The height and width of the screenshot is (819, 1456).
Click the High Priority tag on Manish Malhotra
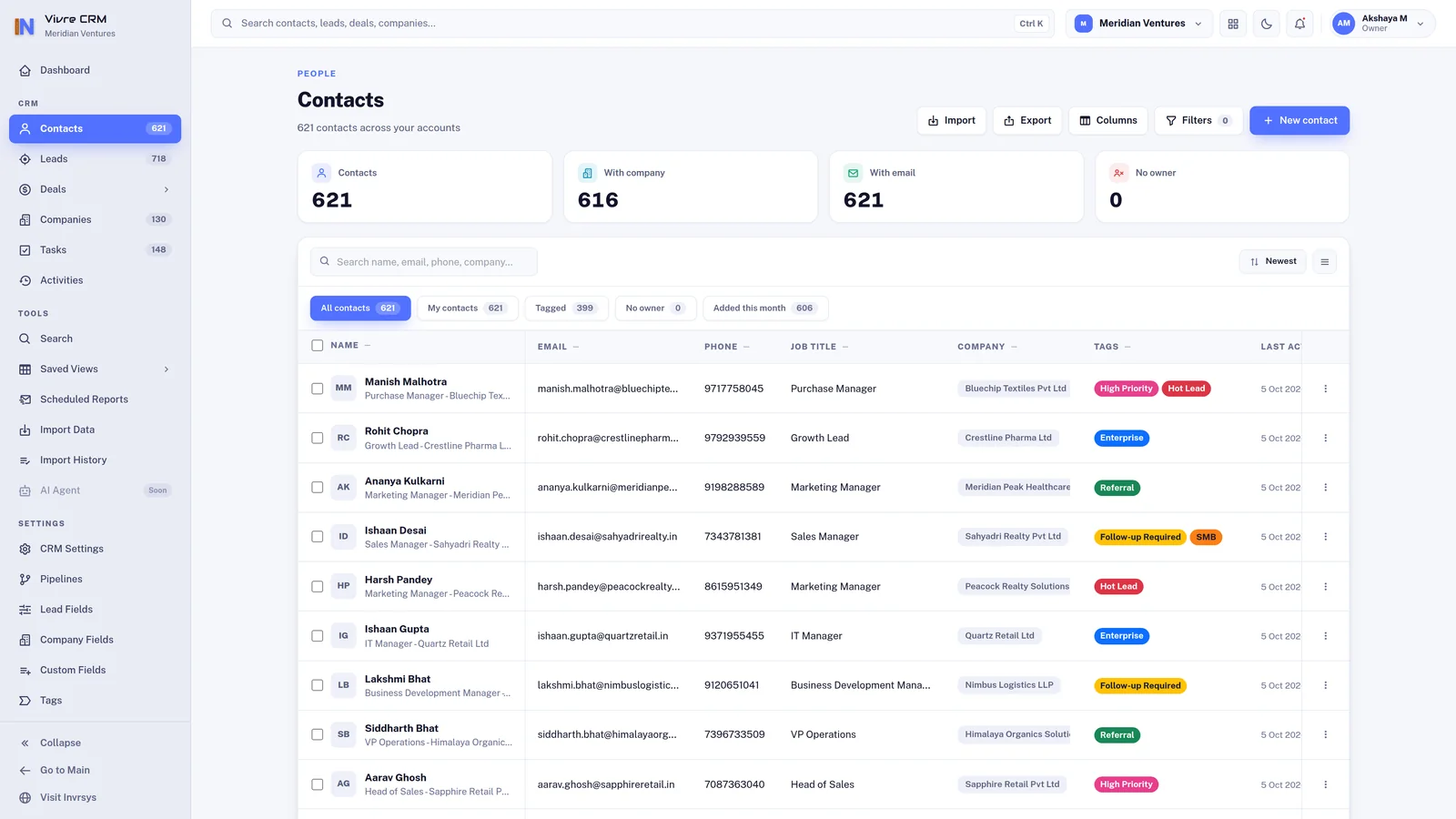(x=1126, y=389)
